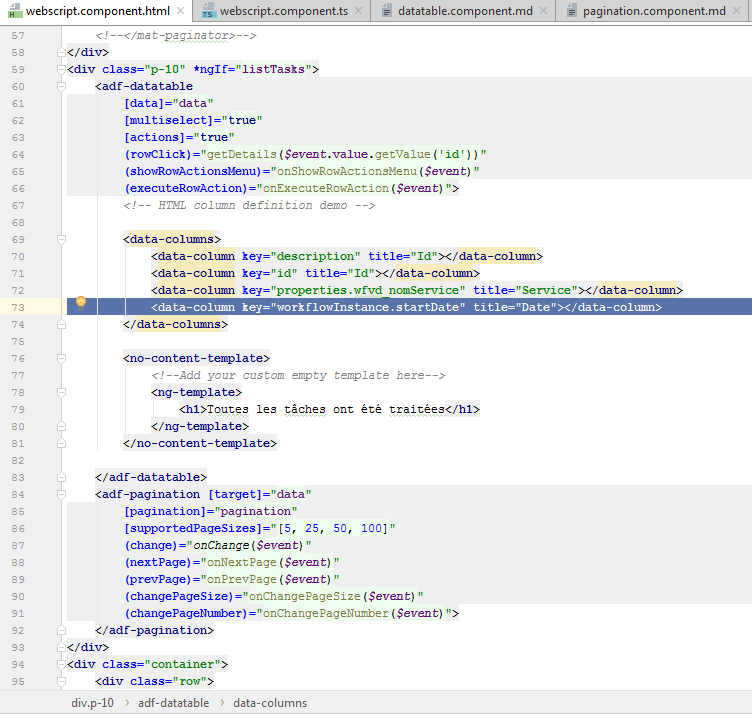This screenshot has height=714, width=752.
Task: Collapse the div container block on line 94
Action: pos(61,664)
